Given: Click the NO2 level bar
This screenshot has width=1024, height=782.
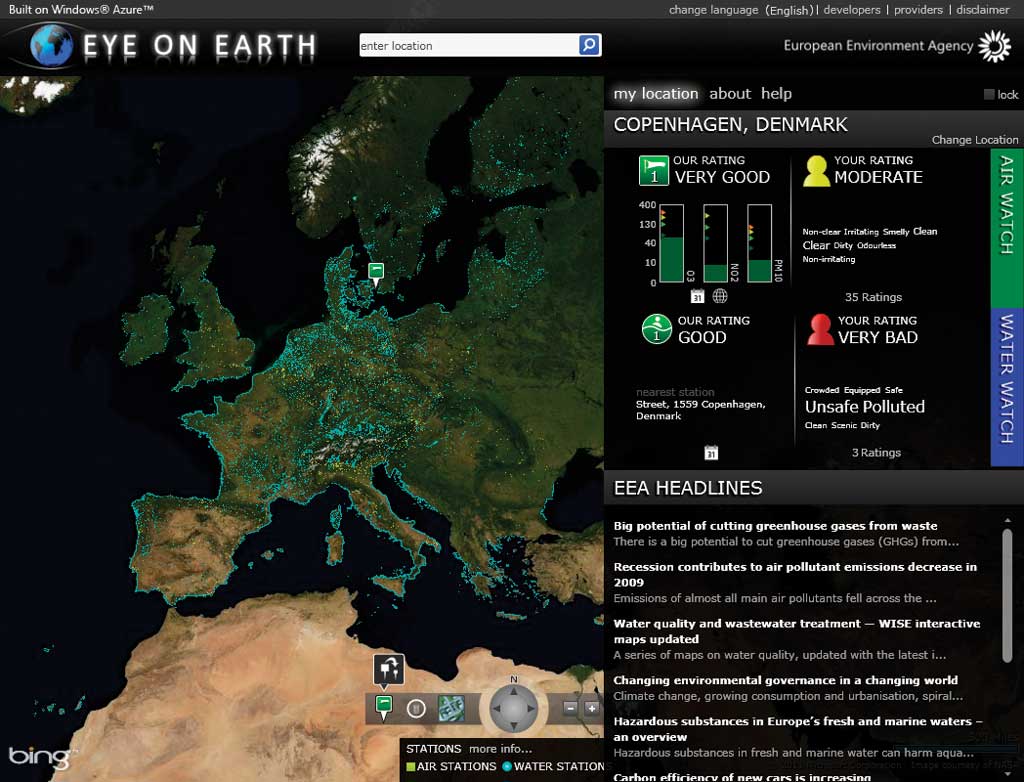Looking at the screenshot, I should point(716,244).
